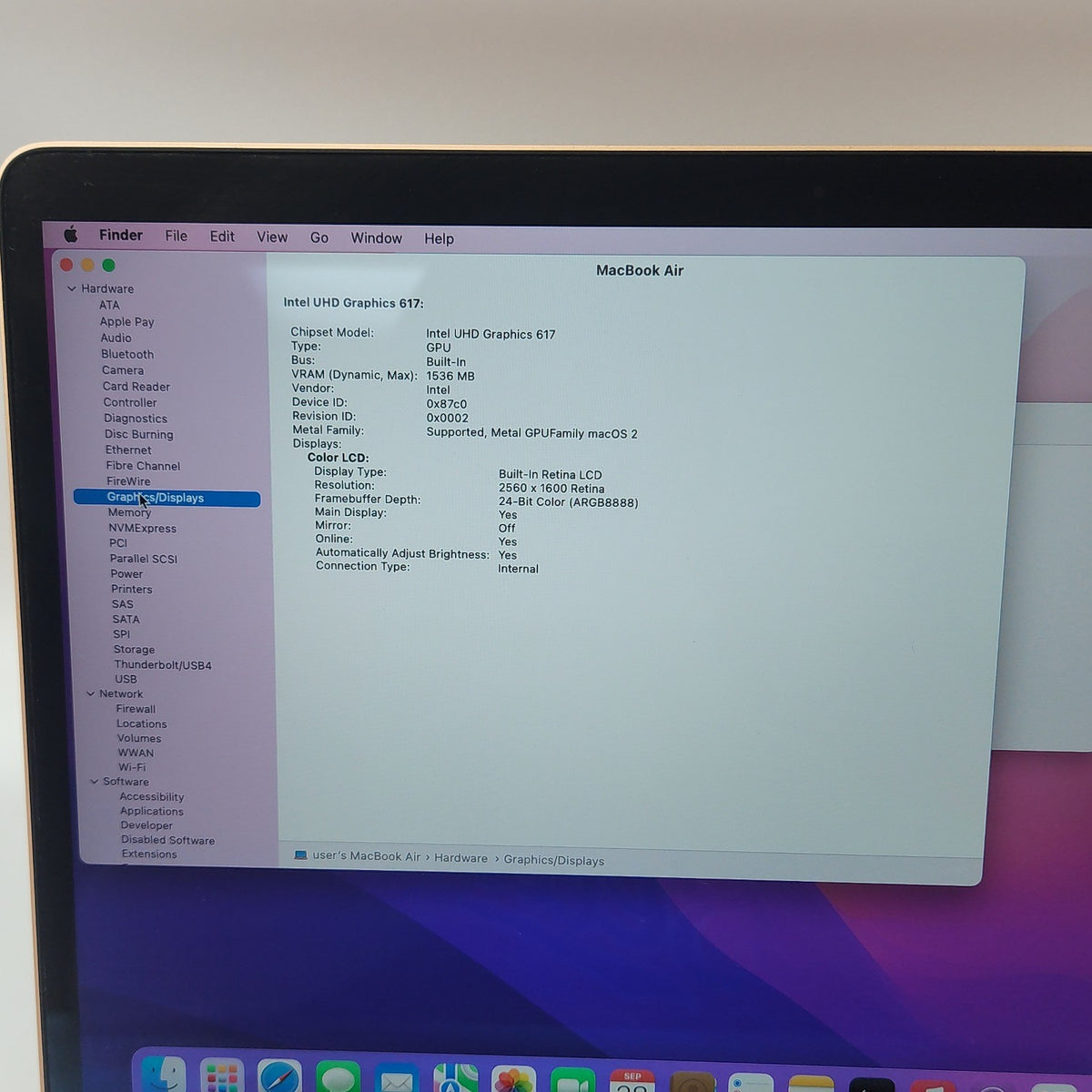Screen dimensions: 1092x1092
Task: Click user's MacBook Air in path bar
Action: tap(366, 856)
